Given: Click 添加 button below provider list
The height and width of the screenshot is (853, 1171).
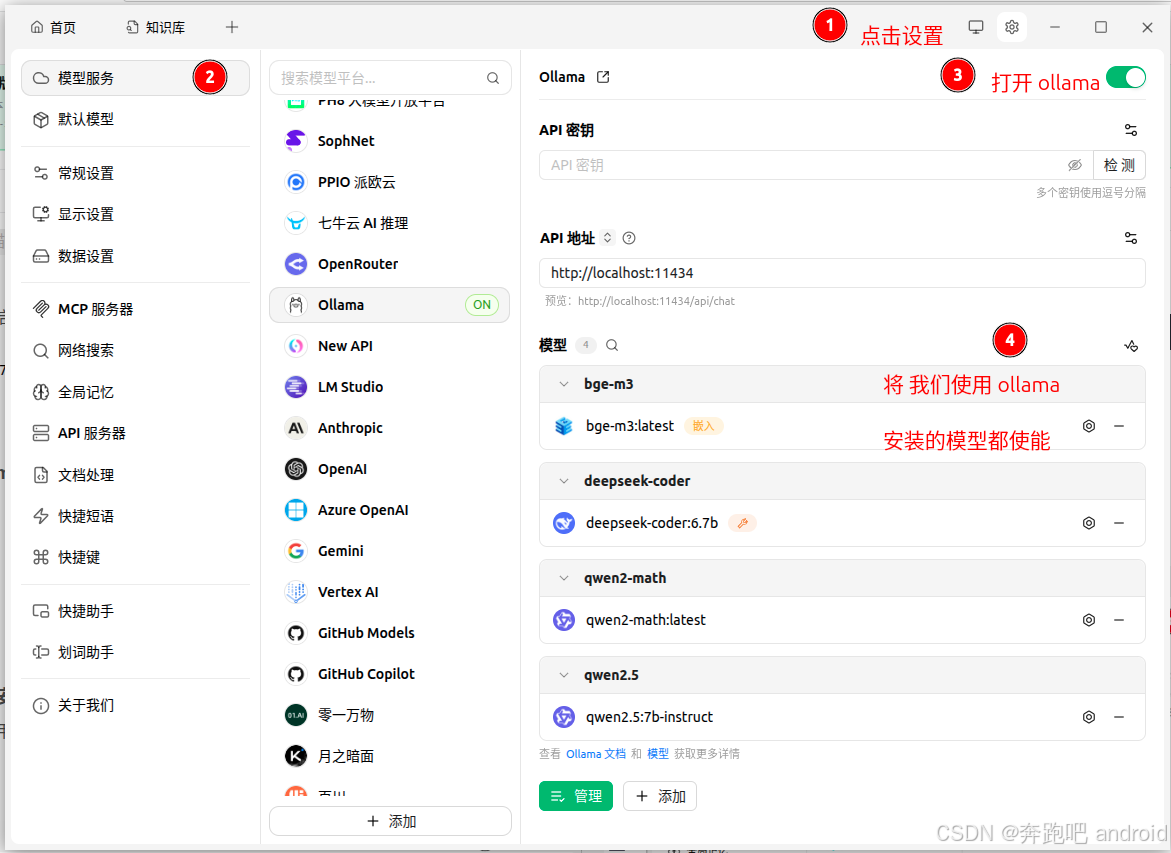Looking at the screenshot, I should click(391, 821).
